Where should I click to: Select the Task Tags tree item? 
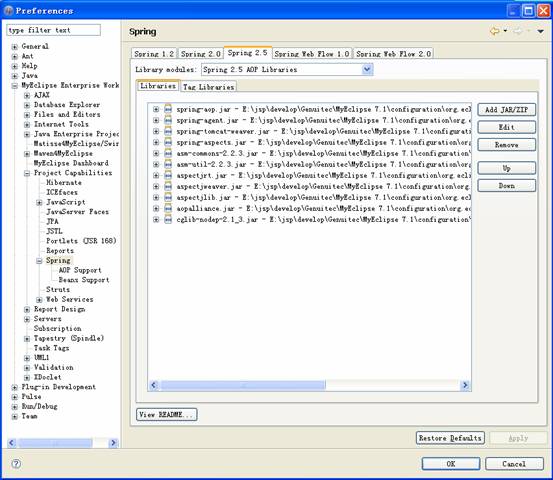pos(51,348)
